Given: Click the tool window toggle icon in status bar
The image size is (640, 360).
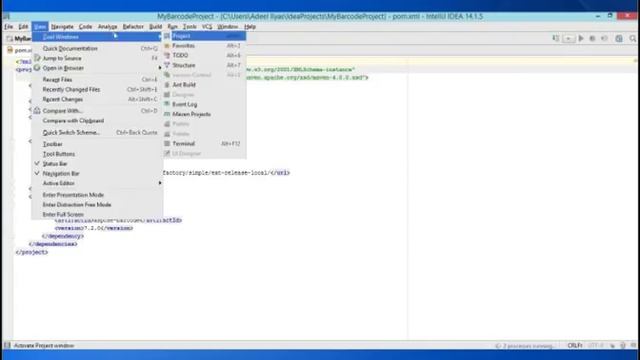Looking at the screenshot, I should 7,345.
